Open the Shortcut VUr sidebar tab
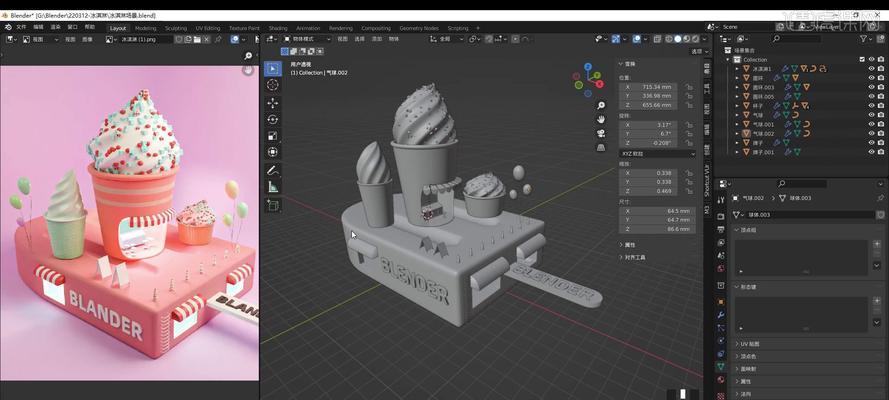The width and height of the screenshot is (889, 400). point(706,180)
